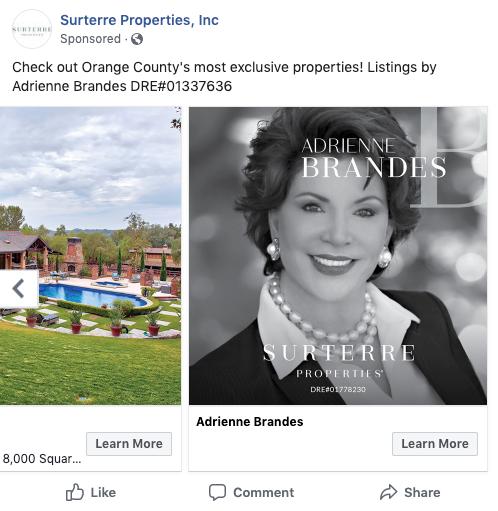Click the speech bubble Comment icon

[x=217, y=492]
